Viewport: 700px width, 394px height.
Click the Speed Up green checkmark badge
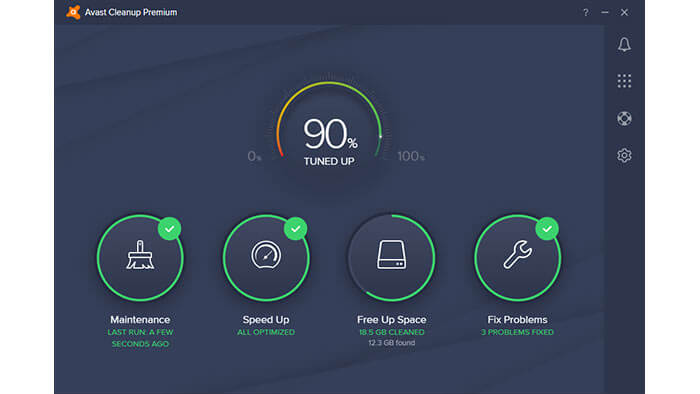coord(295,229)
